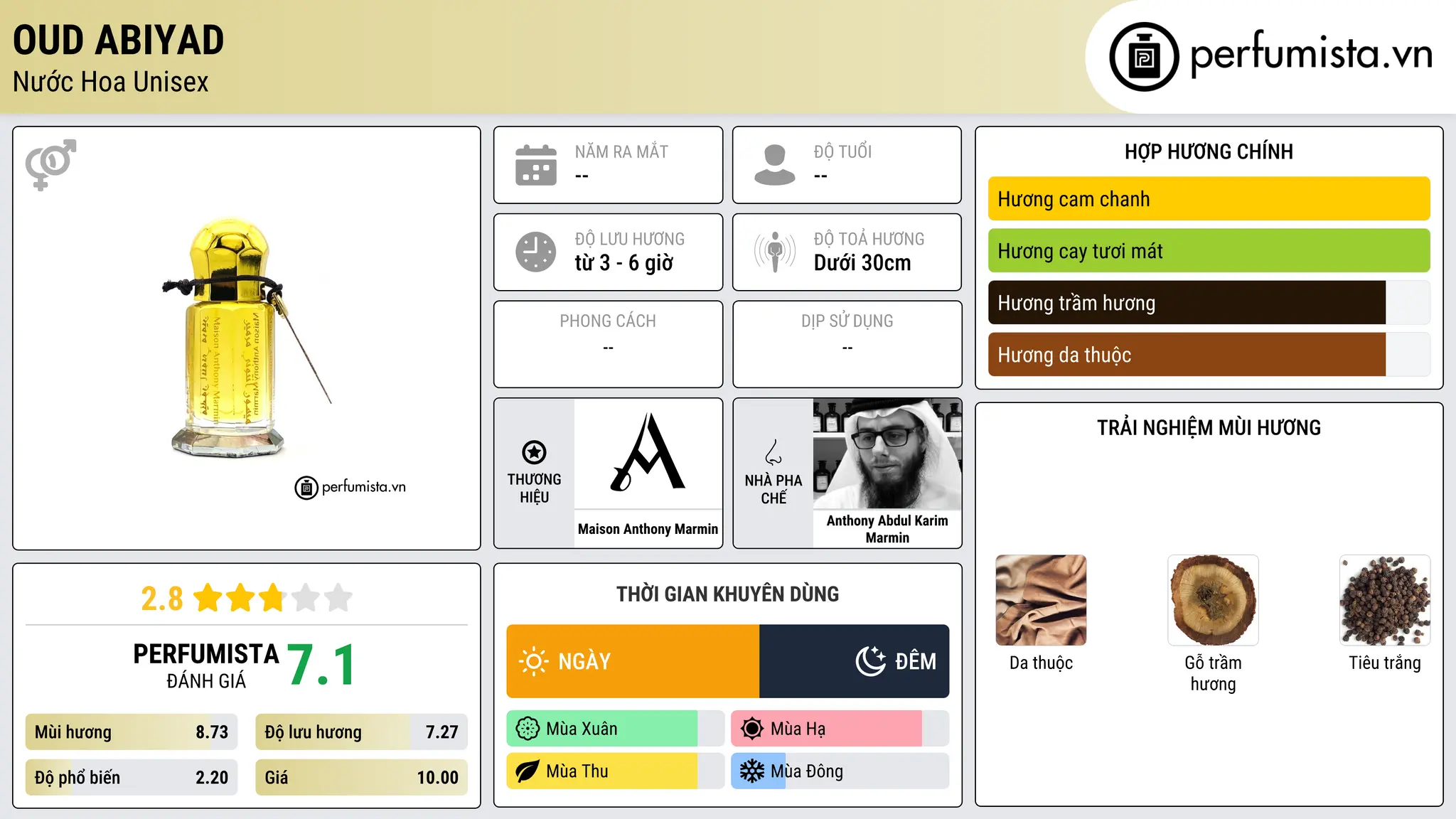Click the Đêm label in night bar
Viewport: 1456px width, 819px height.
pos(916,661)
